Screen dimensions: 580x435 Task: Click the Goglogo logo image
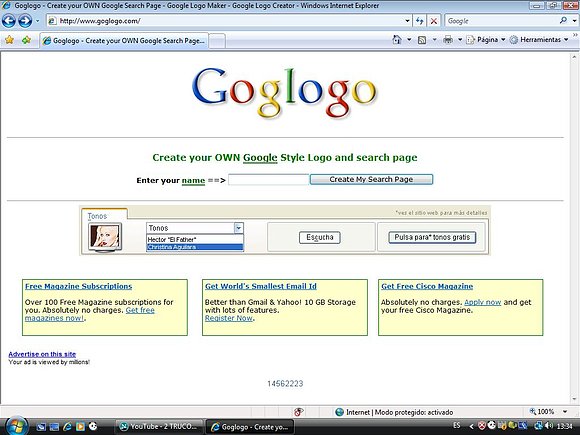coord(284,93)
